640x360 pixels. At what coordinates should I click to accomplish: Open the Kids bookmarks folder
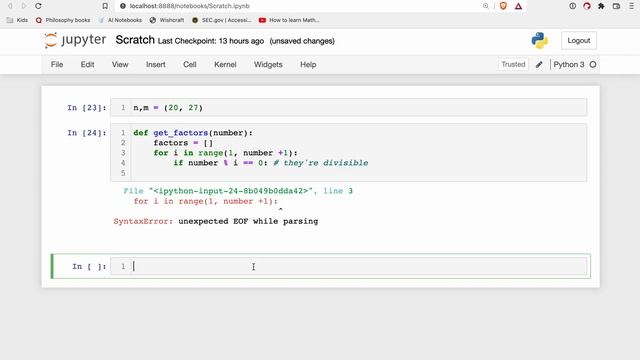18,20
